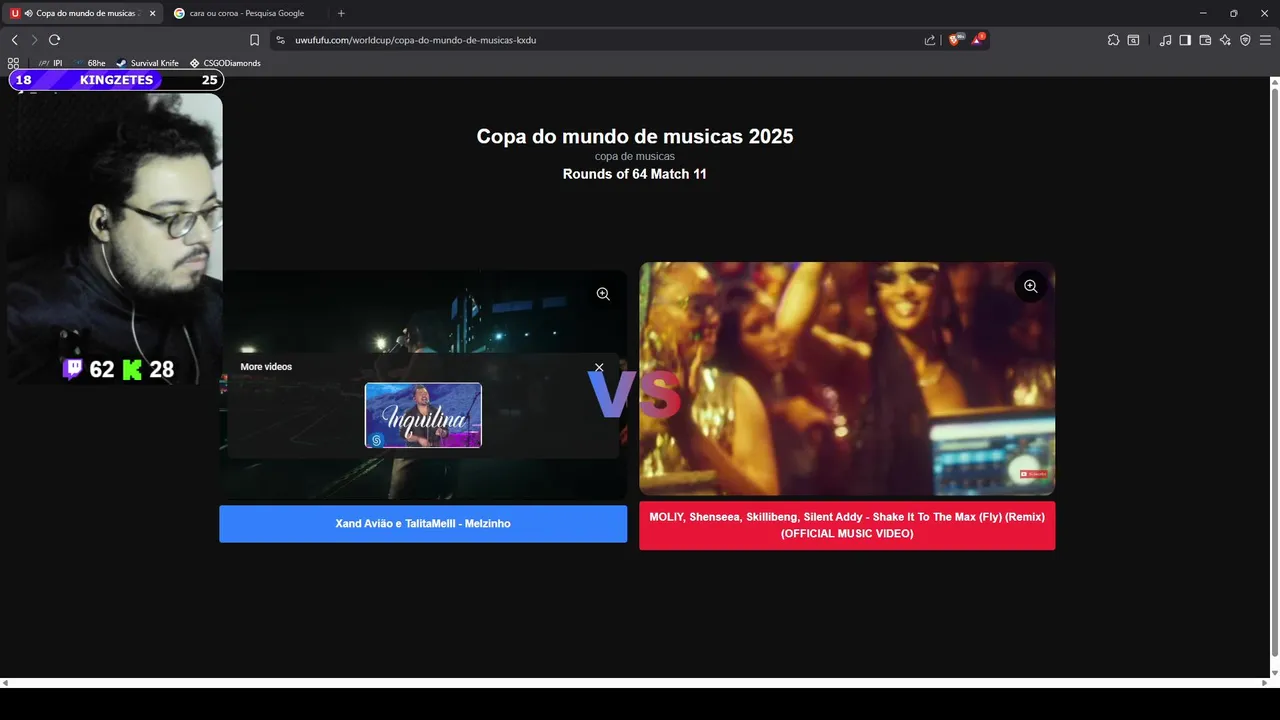This screenshot has width=1280, height=720.
Task: Click the 'More videos' label
Action: (x=266, y=367)
